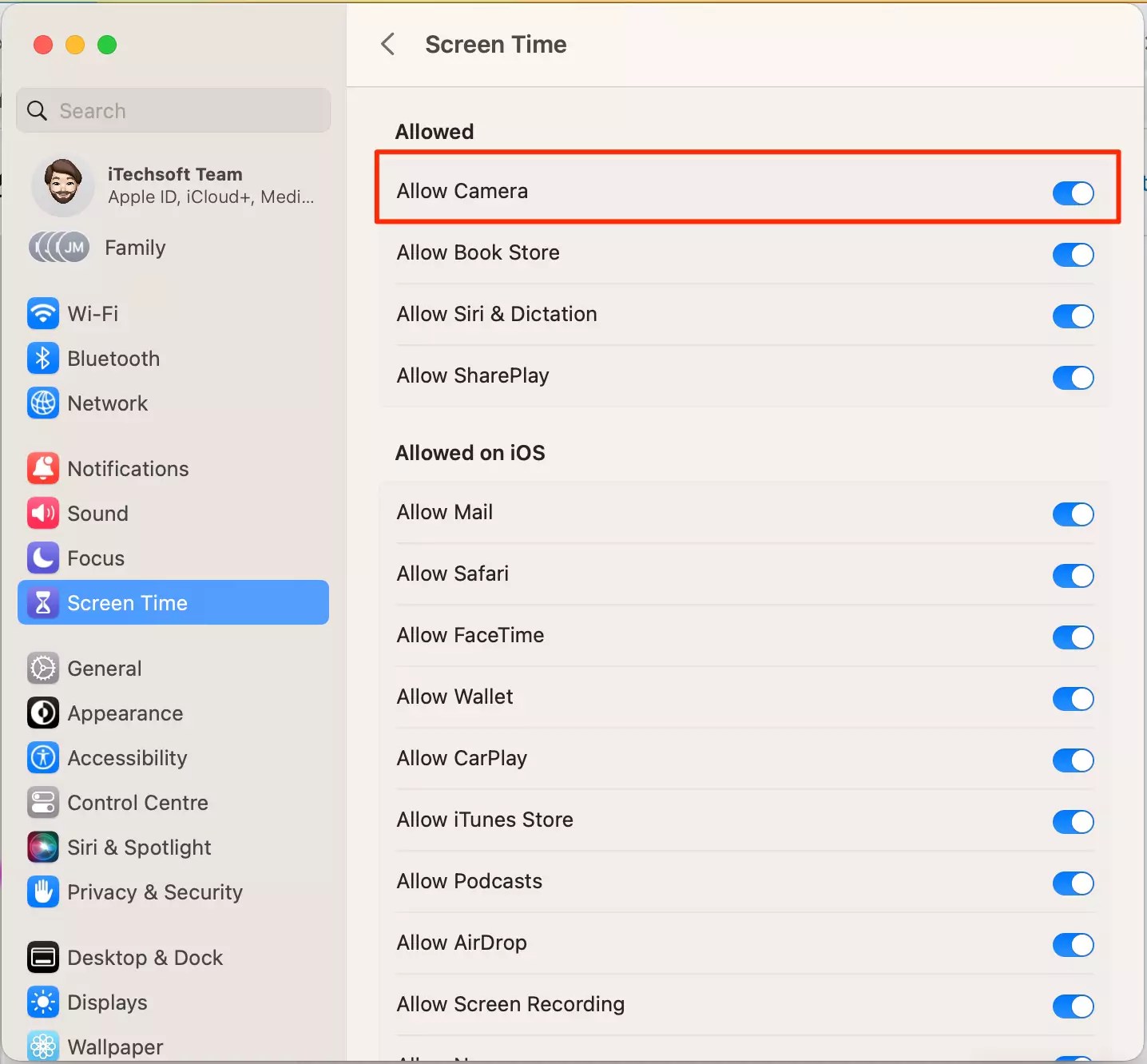Viewport: 1147px width, 1064px height.
Task: Close the System Settings window
Action: click(x=43, y=45)
